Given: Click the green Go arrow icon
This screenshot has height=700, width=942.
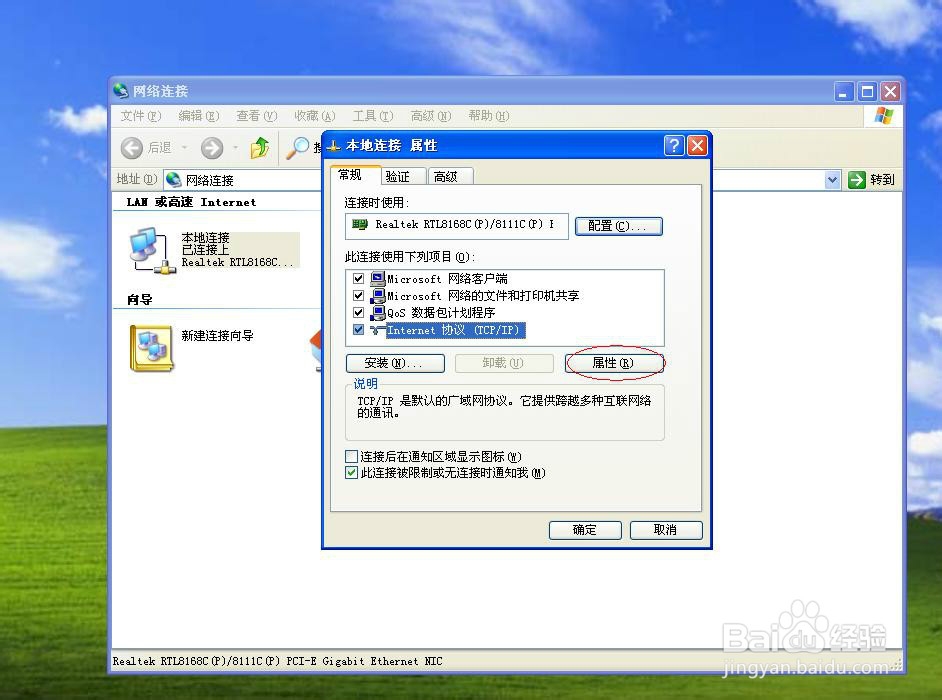Looking at the screenshot, I should click(x=856, y=180).
